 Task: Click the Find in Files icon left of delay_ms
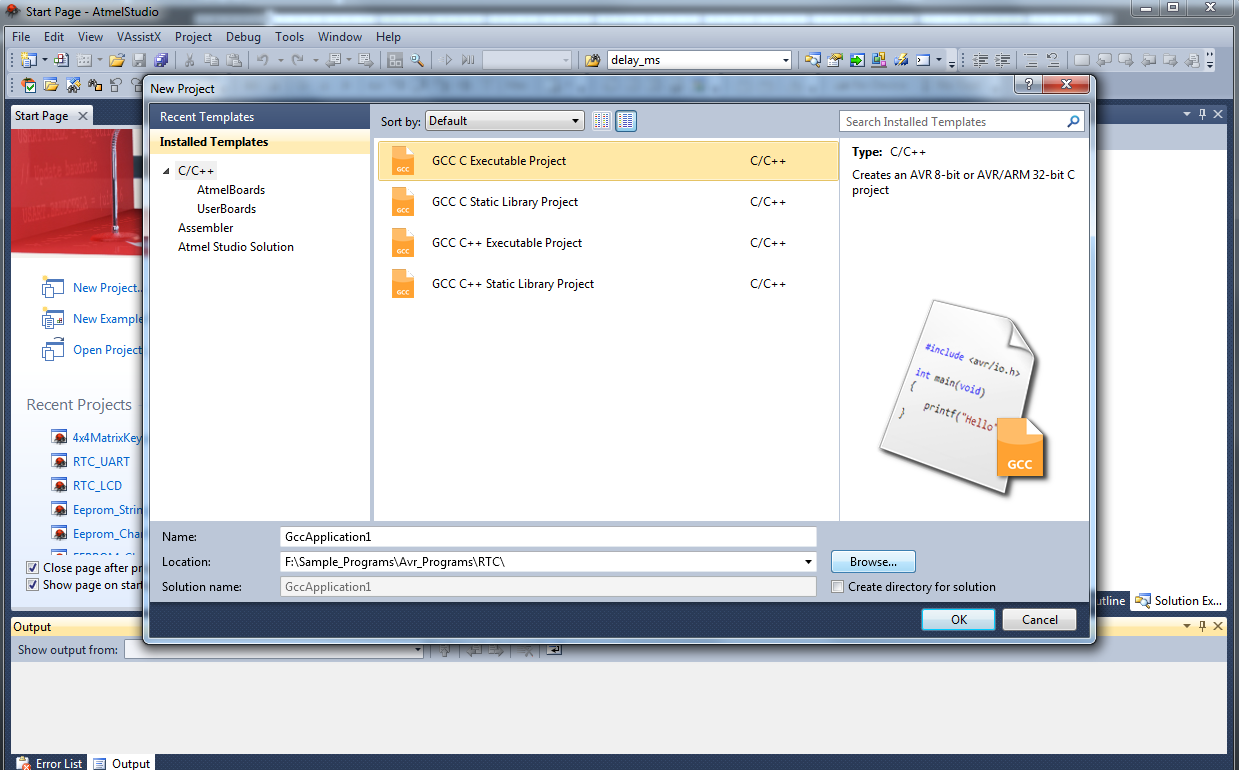592,60
